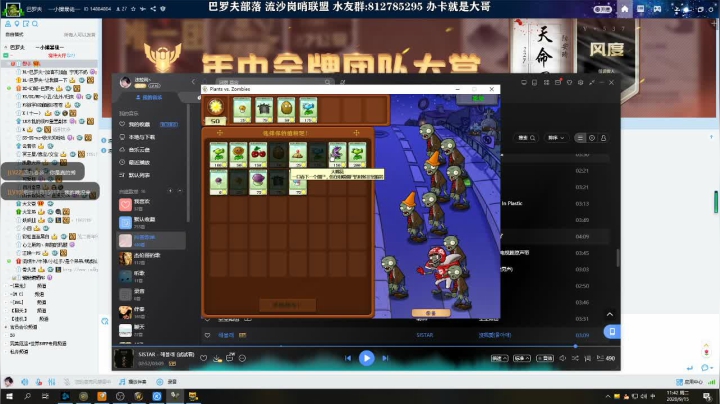The image size is (720, 404).
Task: Click the music player search box
Action: pos(275,82)
